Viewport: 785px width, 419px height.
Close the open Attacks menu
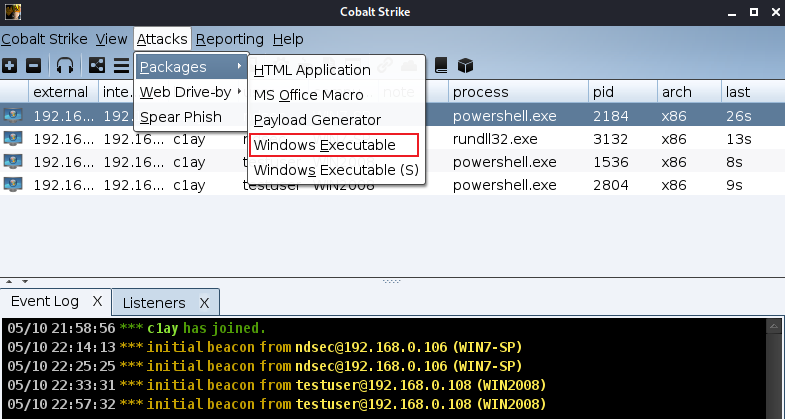[162, 39]
